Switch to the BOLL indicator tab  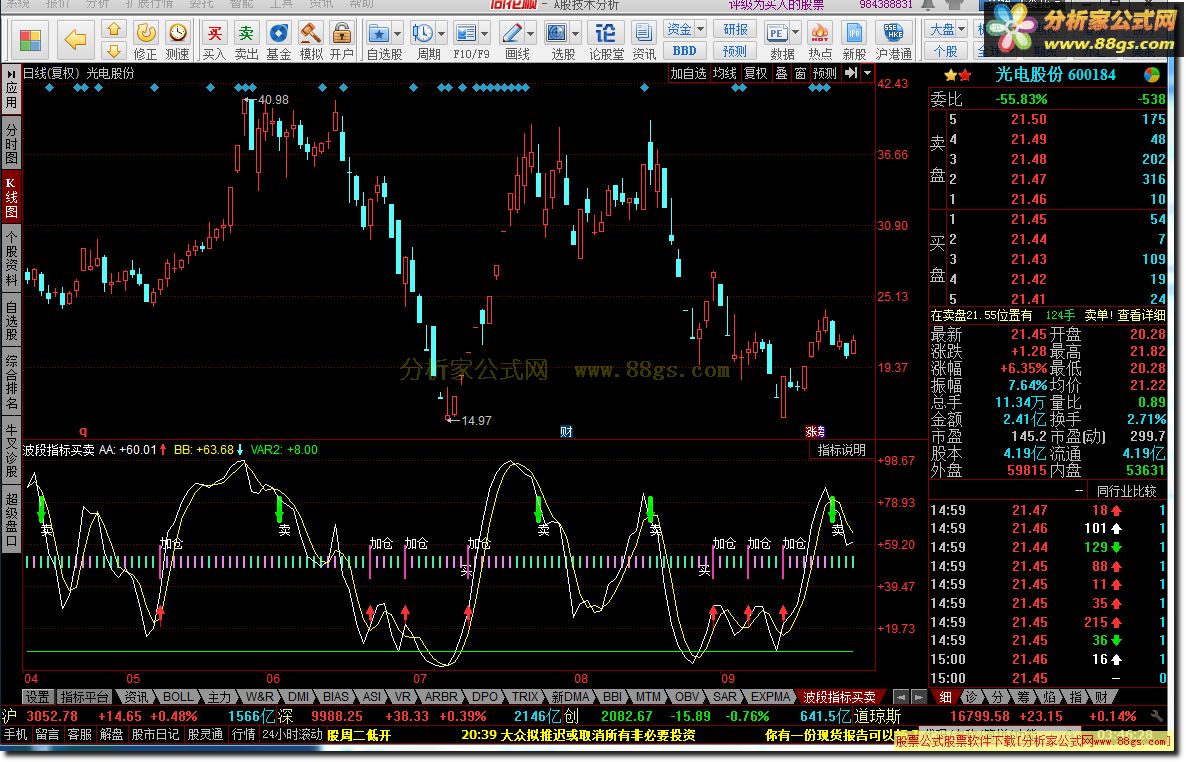(178, 697)
